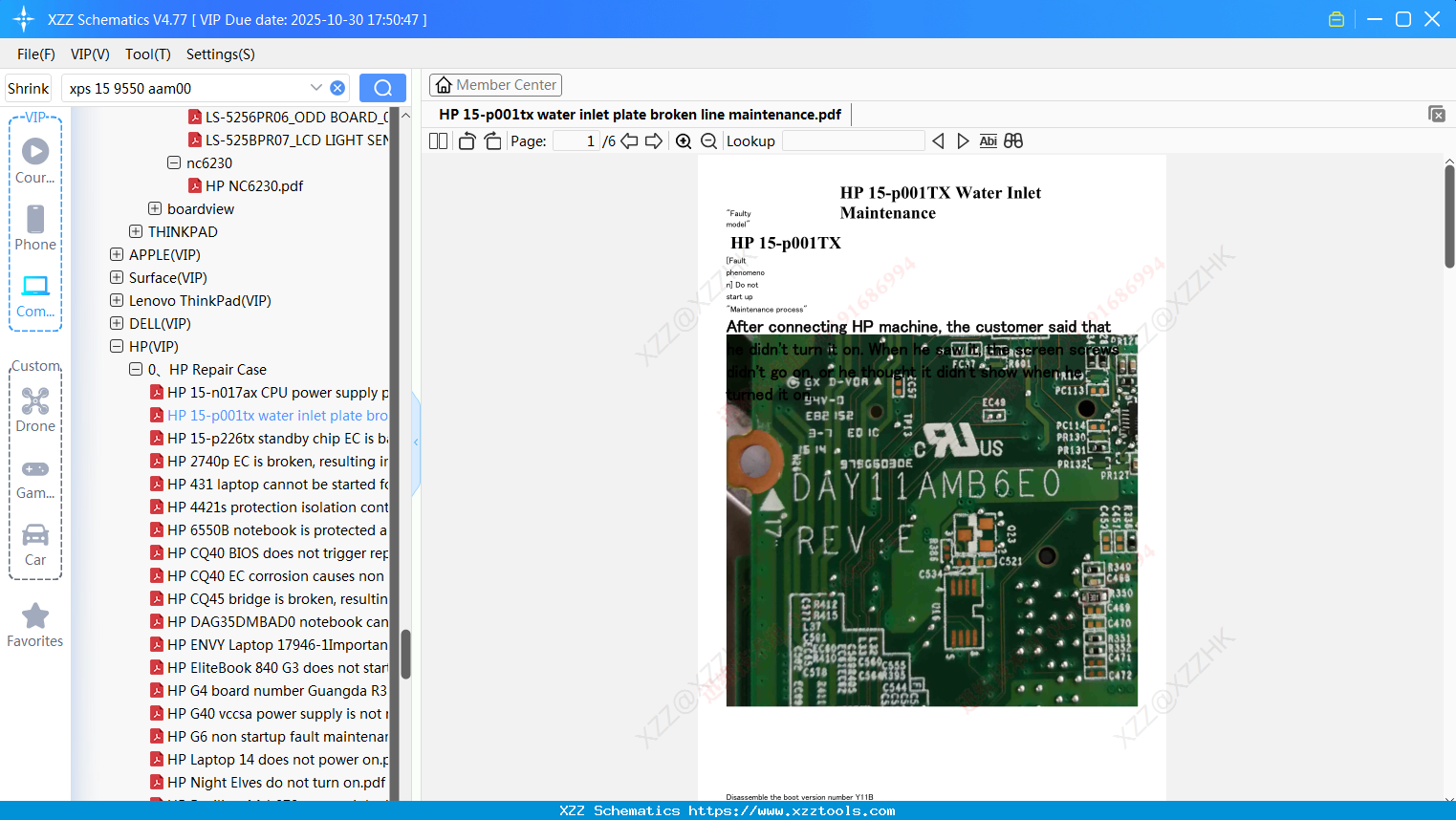Rotate the PDF page counterclockwise
This screenshot has width=1456, height=820.
(467, 140)
